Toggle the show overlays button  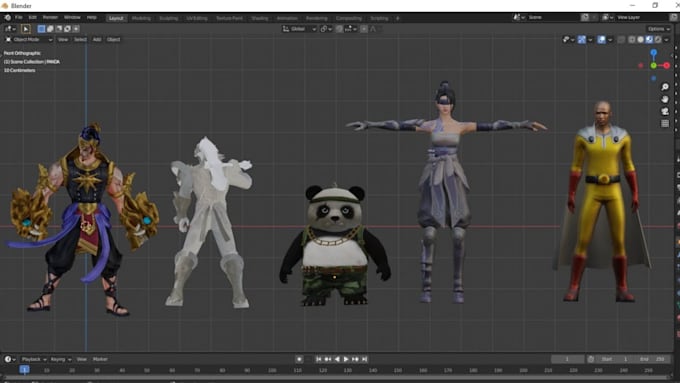coord(602,39)
